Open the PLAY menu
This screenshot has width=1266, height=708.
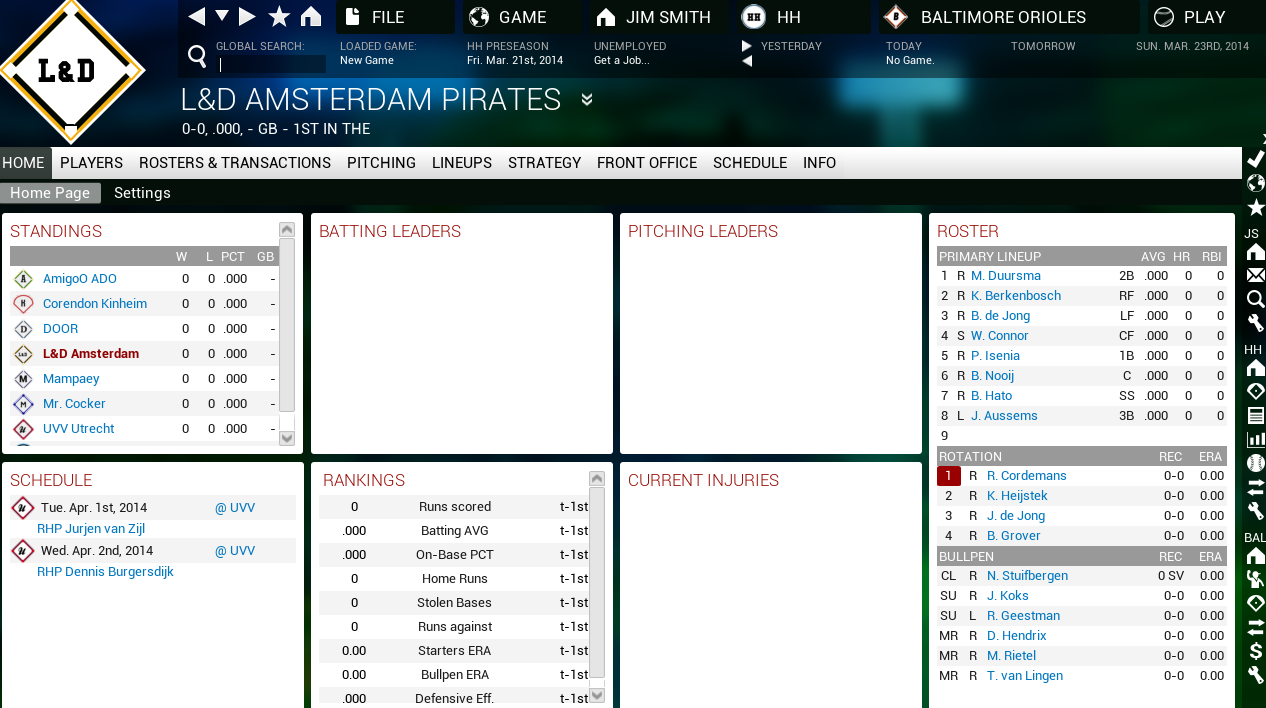click(x=1203, y=17)
